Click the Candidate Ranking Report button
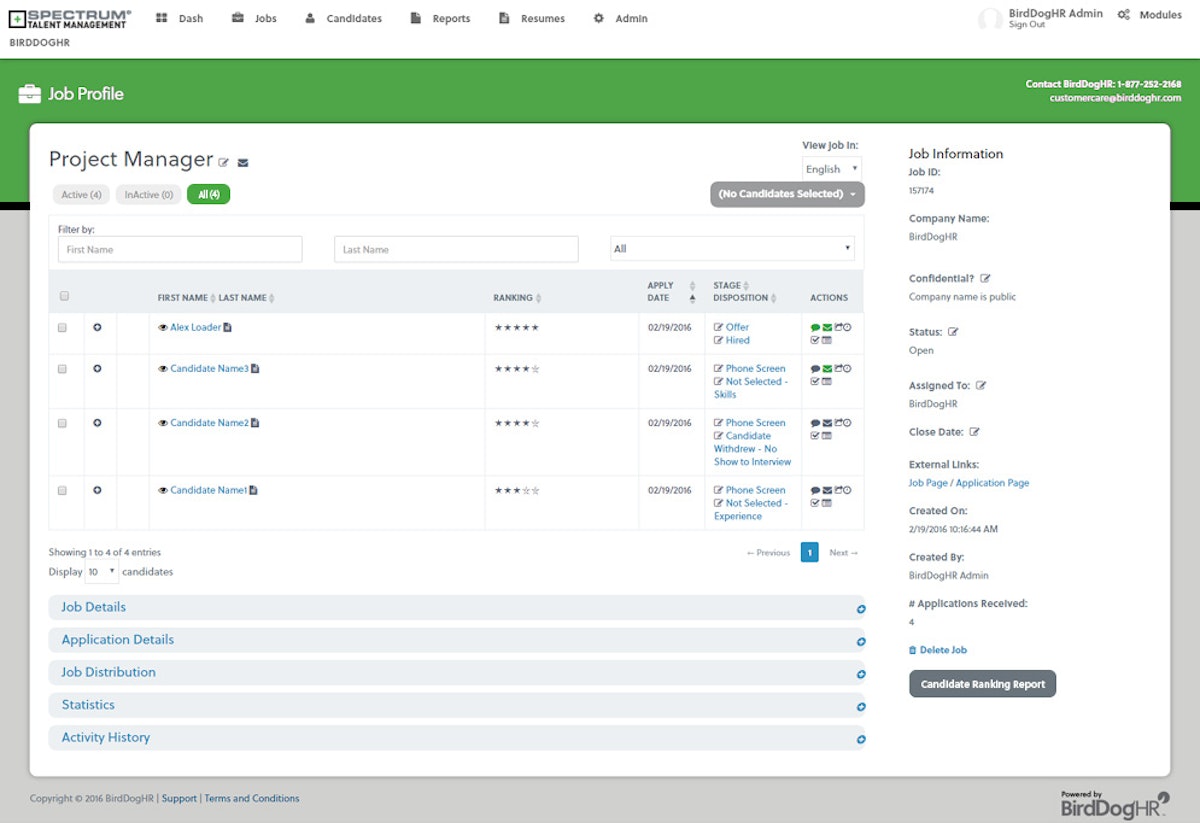The height and width of the screenshot is (823, 1200). [x=982, y=684]
